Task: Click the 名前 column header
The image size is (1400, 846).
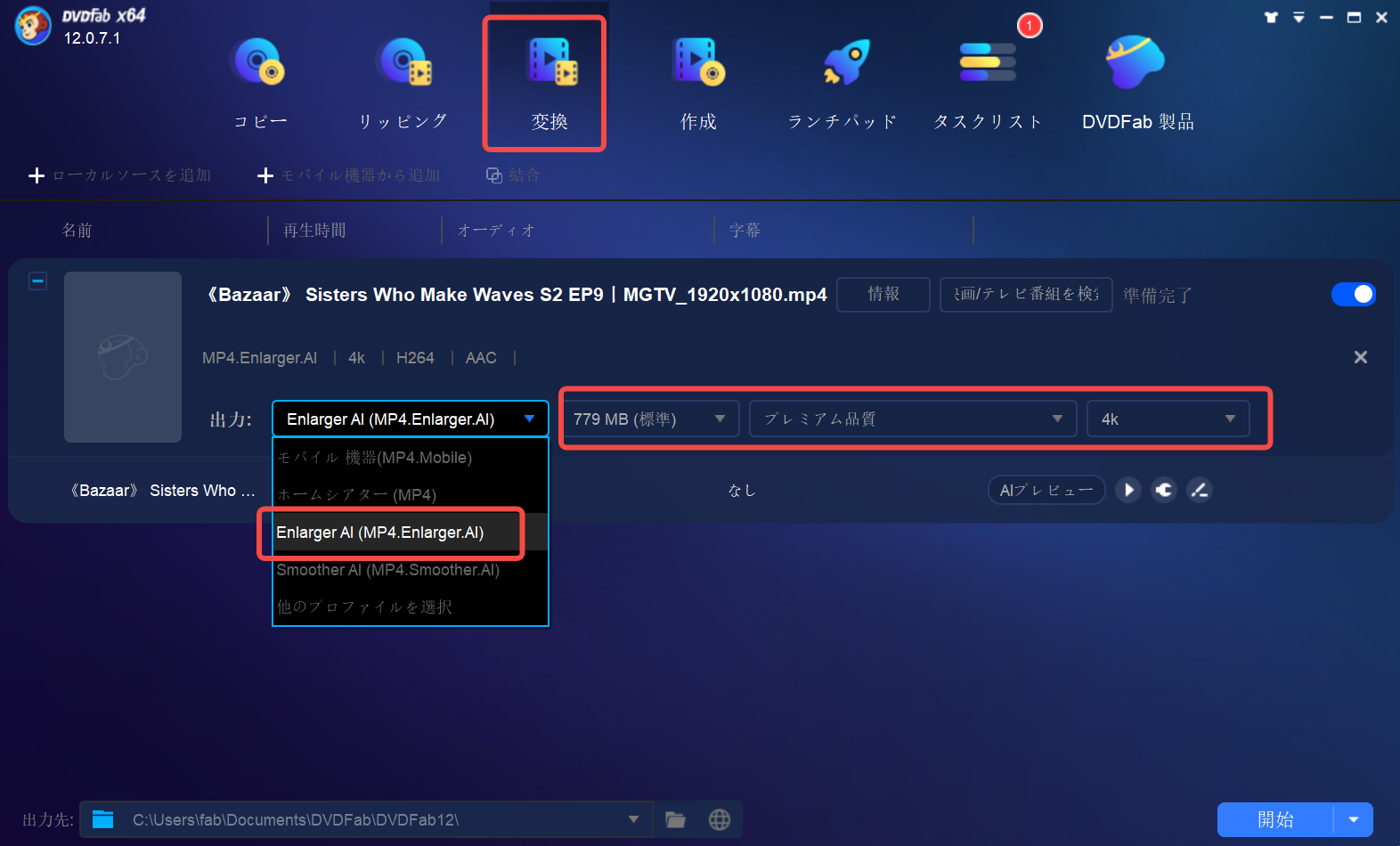Action: click(x=77, y=231)
